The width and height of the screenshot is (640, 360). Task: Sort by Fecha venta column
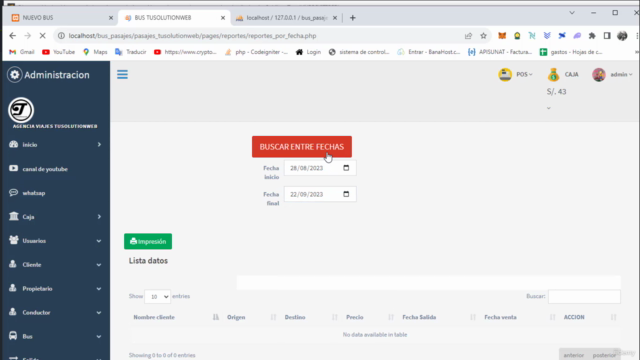pos(520,317)
